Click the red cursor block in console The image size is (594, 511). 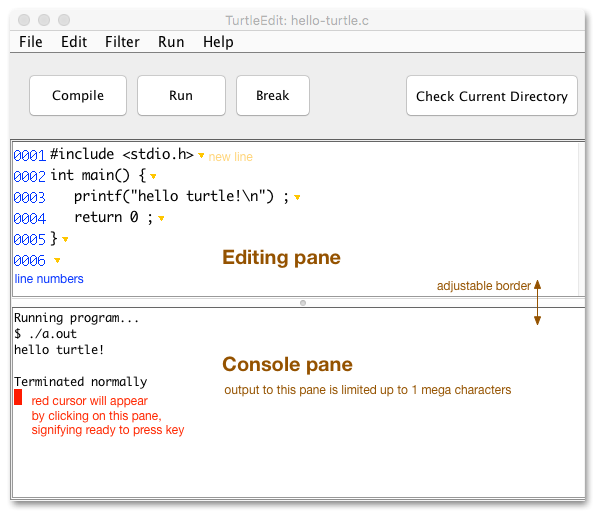[x=18, y=397]
